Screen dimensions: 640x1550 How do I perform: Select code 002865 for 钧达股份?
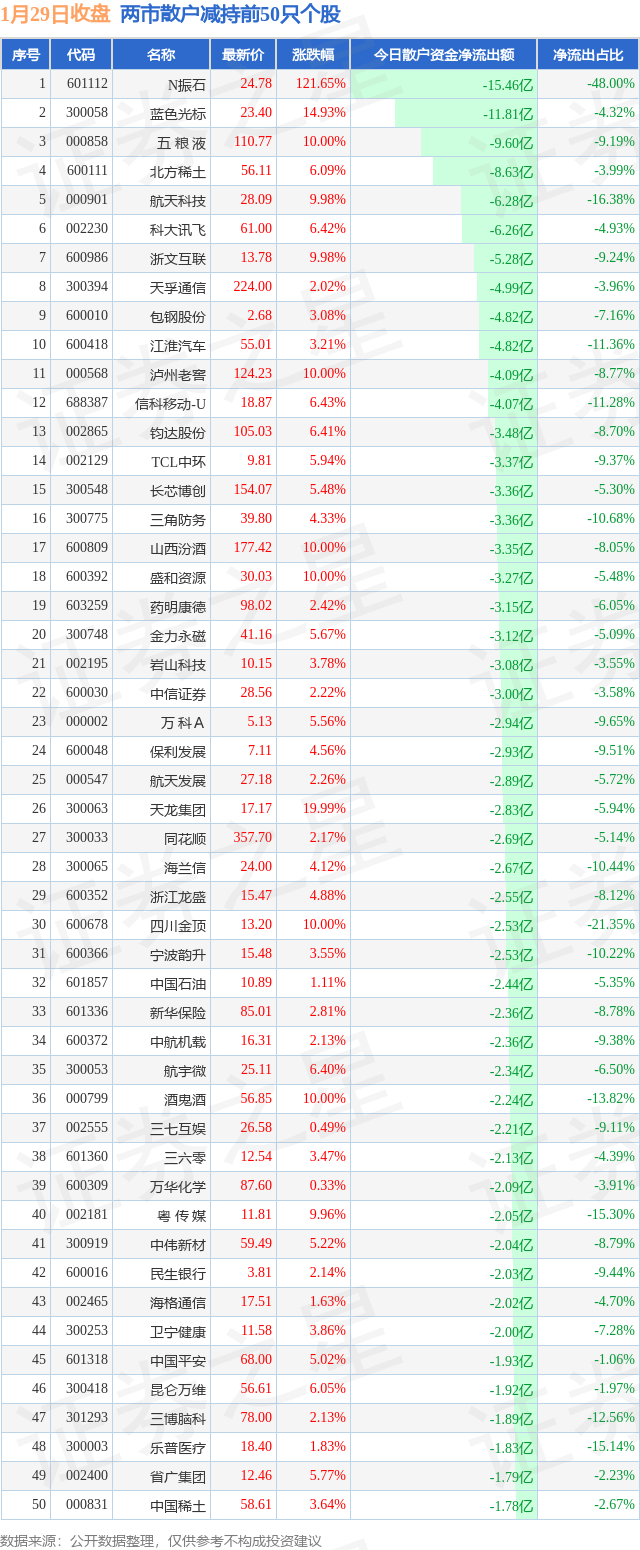tap(87, 432)
